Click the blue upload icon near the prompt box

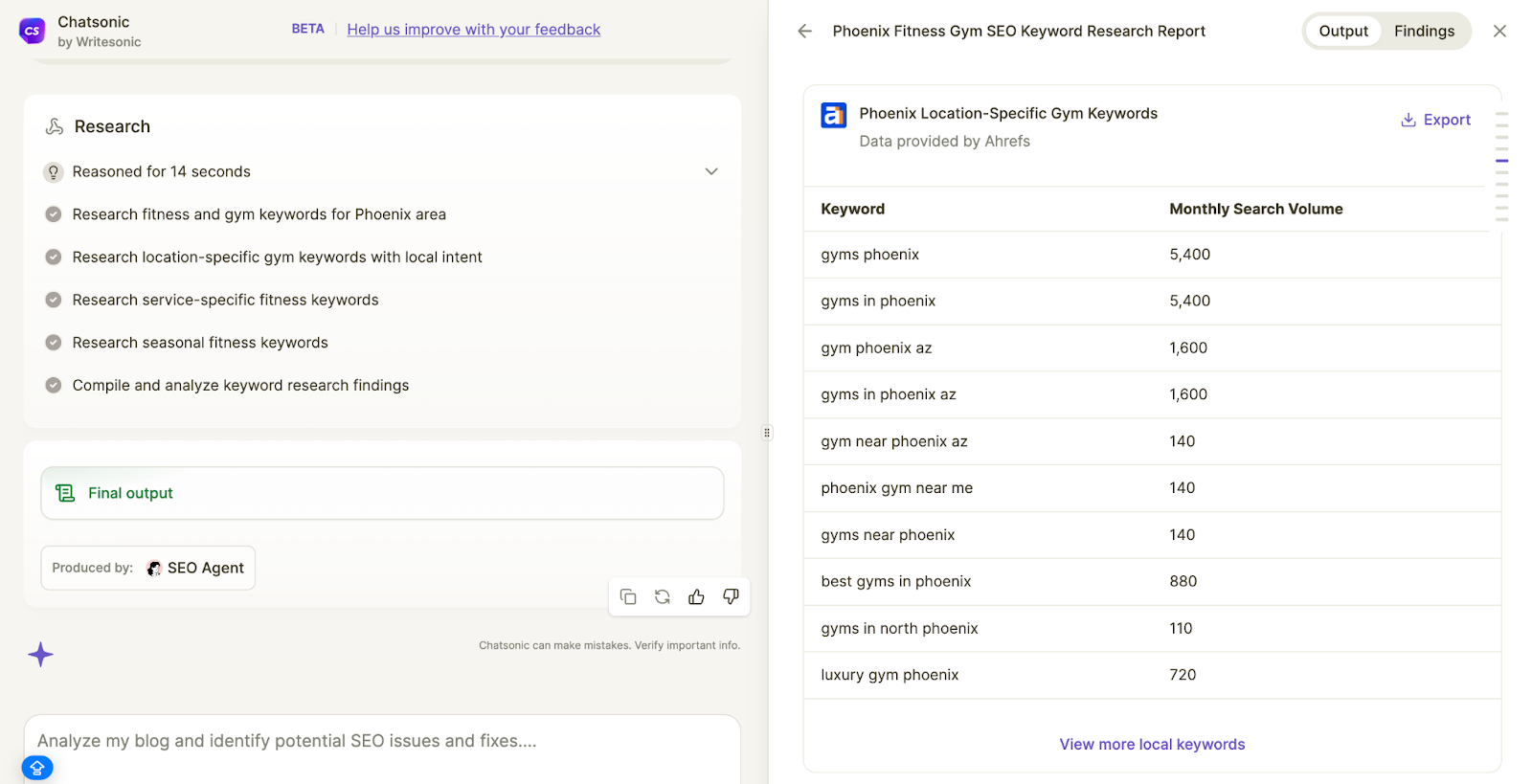click(37, 768)
